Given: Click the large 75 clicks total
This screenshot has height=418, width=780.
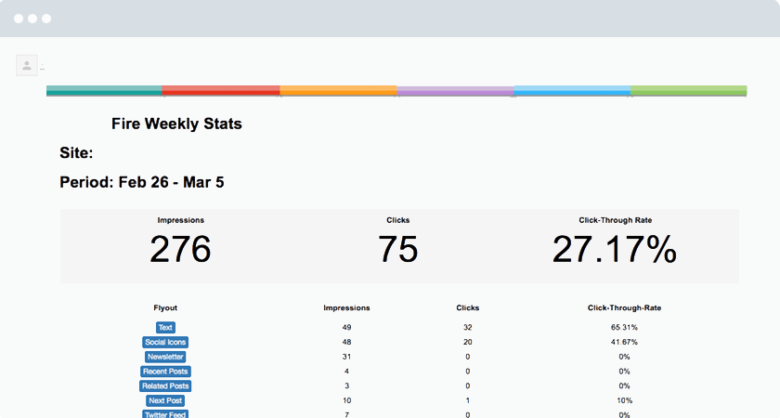Looking at the screenshot, I should tap(398, 250).
